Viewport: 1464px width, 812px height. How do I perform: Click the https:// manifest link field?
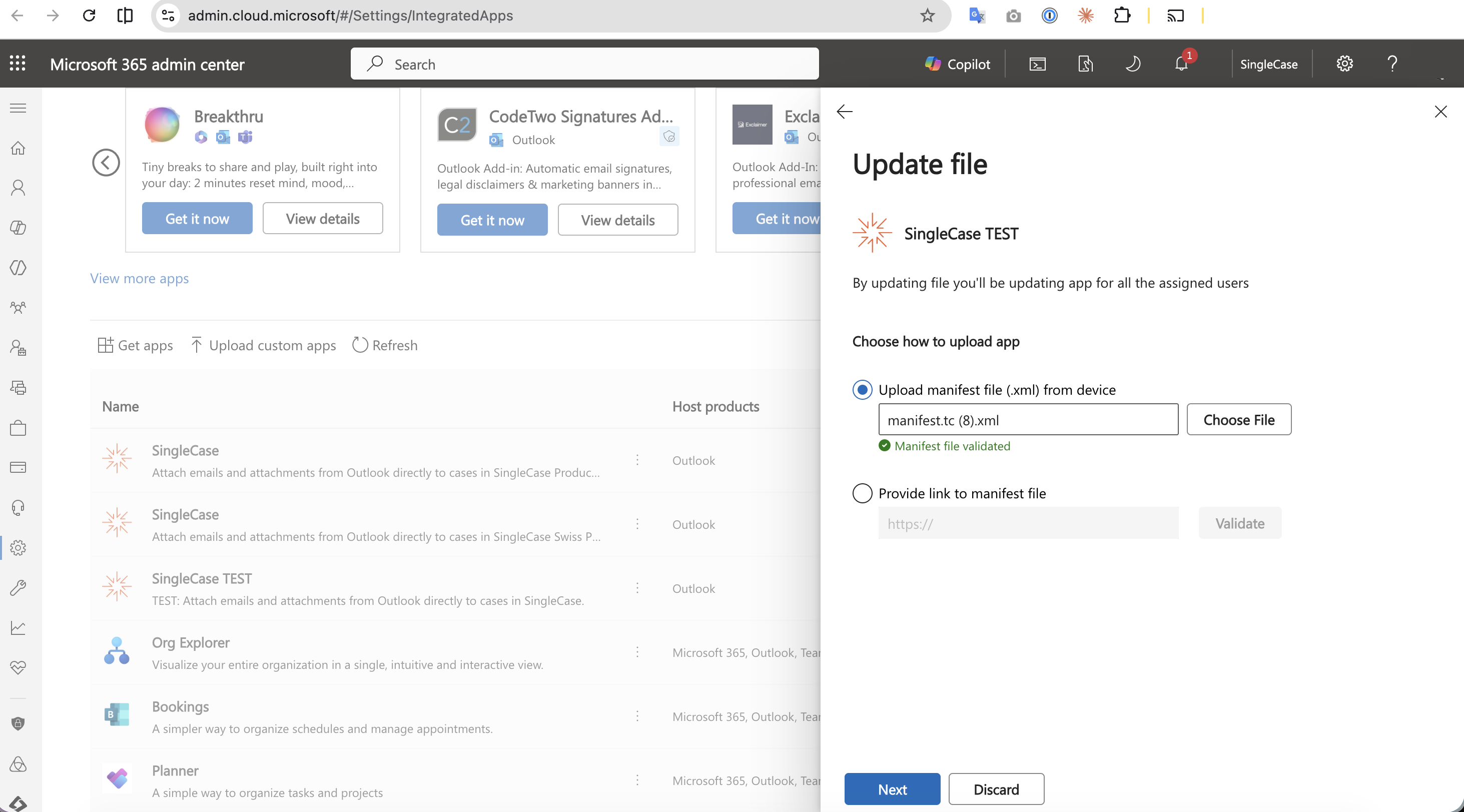pyautogui.click(x=1029, y=523)
